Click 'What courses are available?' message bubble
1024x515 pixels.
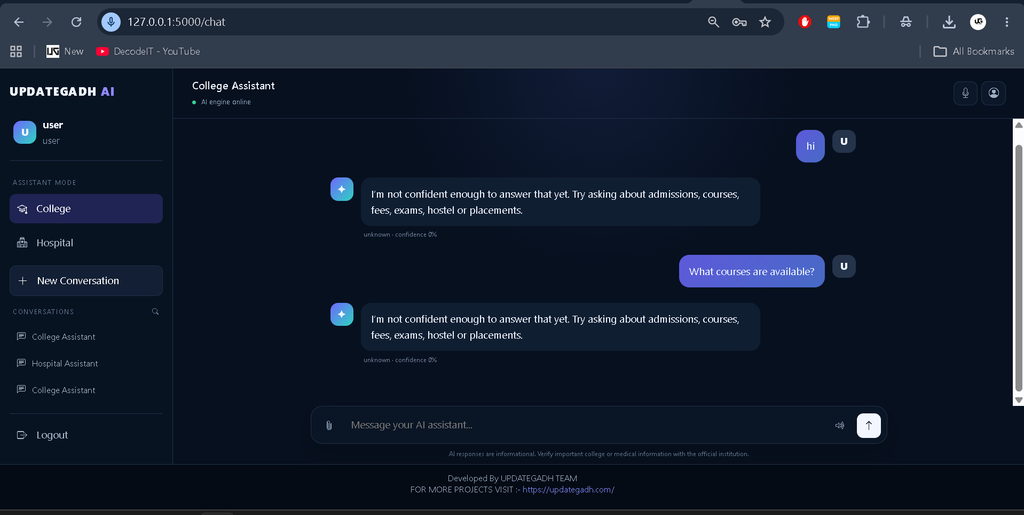point(752,272)
